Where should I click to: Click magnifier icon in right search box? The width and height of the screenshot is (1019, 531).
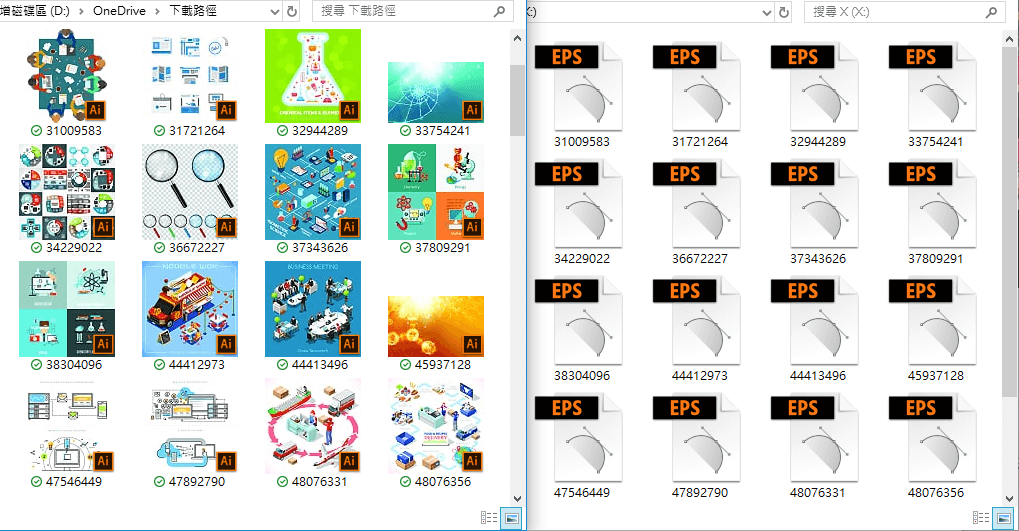(x=991, y=12)
